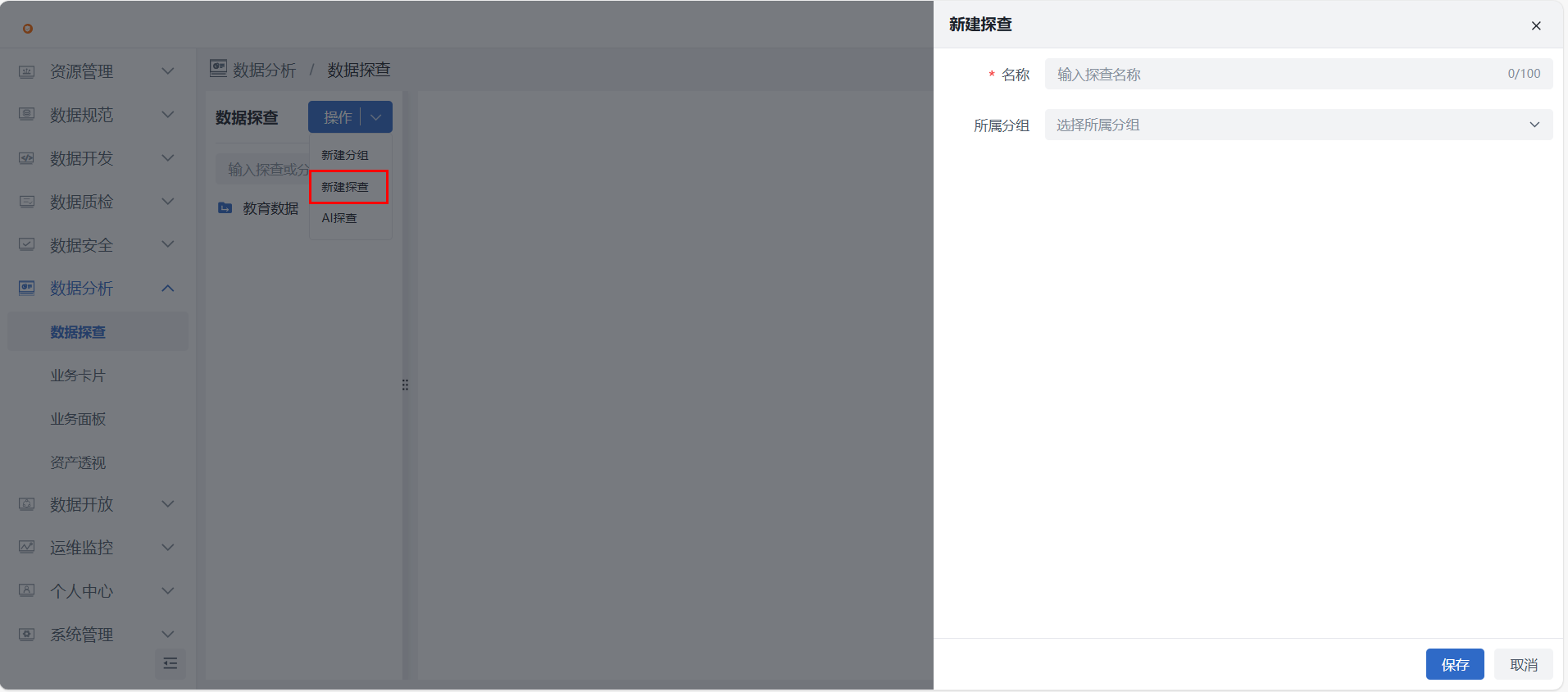Close the 新建探查 drawer

tap(1536, 25)
